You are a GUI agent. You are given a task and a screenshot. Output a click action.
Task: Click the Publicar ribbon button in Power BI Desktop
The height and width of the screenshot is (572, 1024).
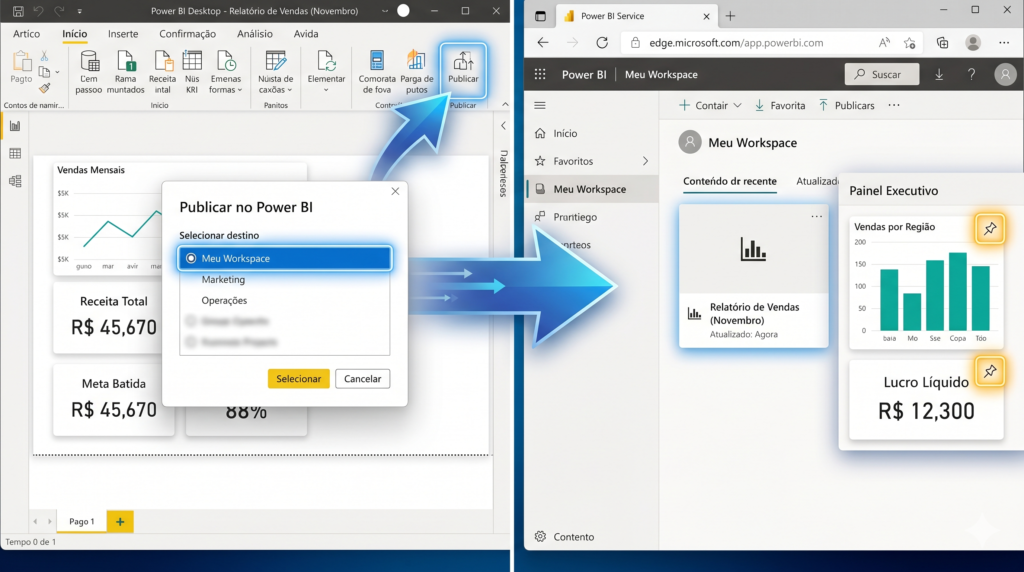(463, 69)
